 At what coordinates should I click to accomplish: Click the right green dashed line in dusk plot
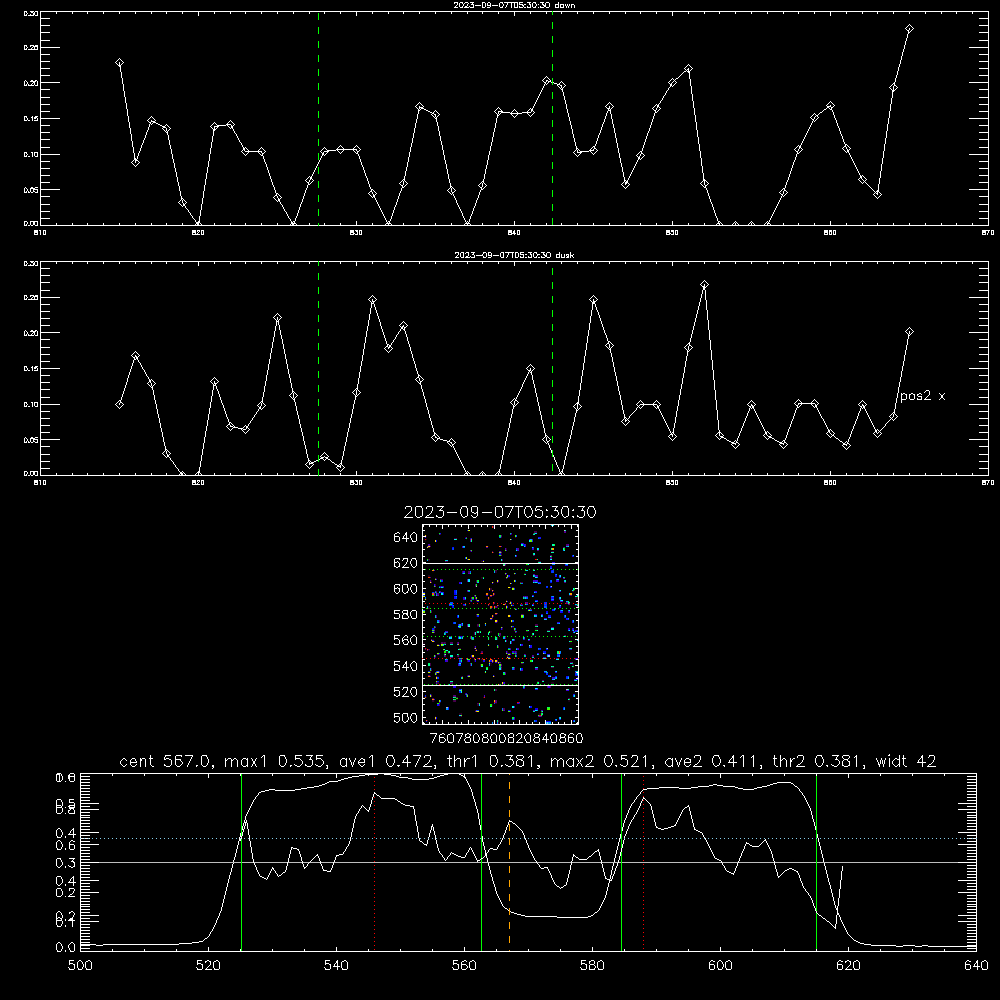(552, 369)
